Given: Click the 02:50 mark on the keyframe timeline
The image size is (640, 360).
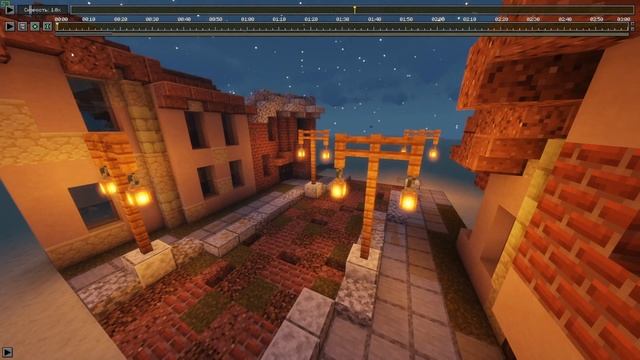Looking at the screenshot, I should coord(596,19).
